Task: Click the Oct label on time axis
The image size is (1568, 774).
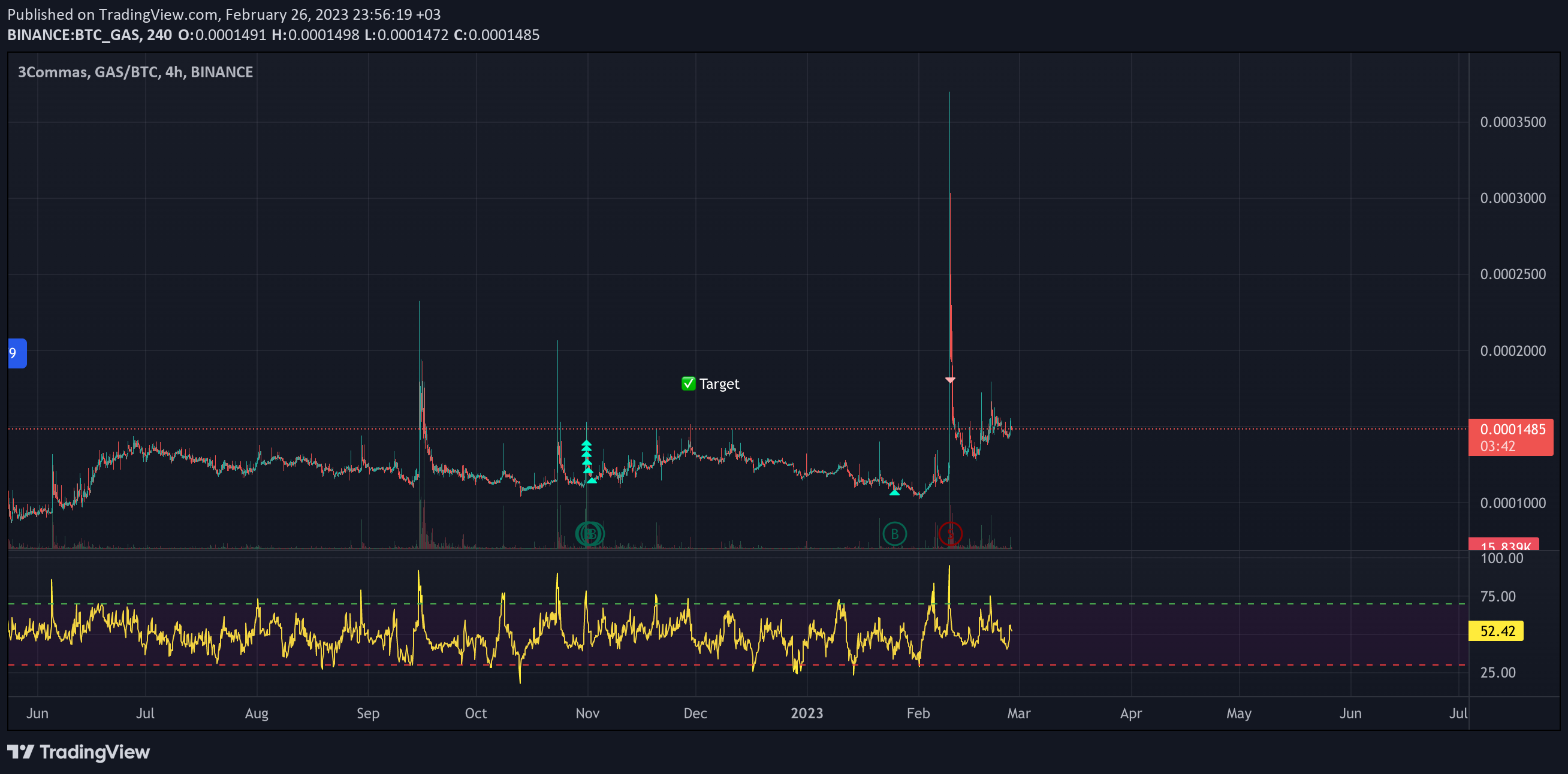Action: coord(475,713)
